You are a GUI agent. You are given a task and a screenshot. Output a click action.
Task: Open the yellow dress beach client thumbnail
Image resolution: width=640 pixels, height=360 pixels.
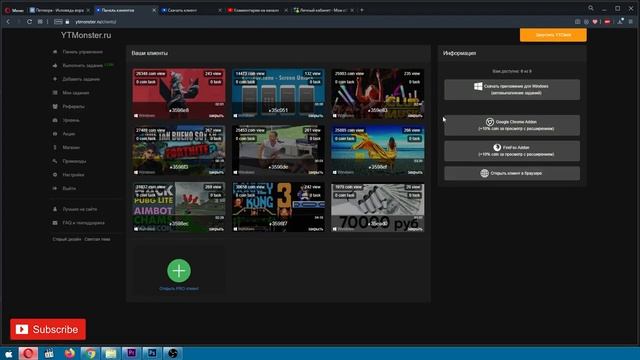tap(378, 150)
